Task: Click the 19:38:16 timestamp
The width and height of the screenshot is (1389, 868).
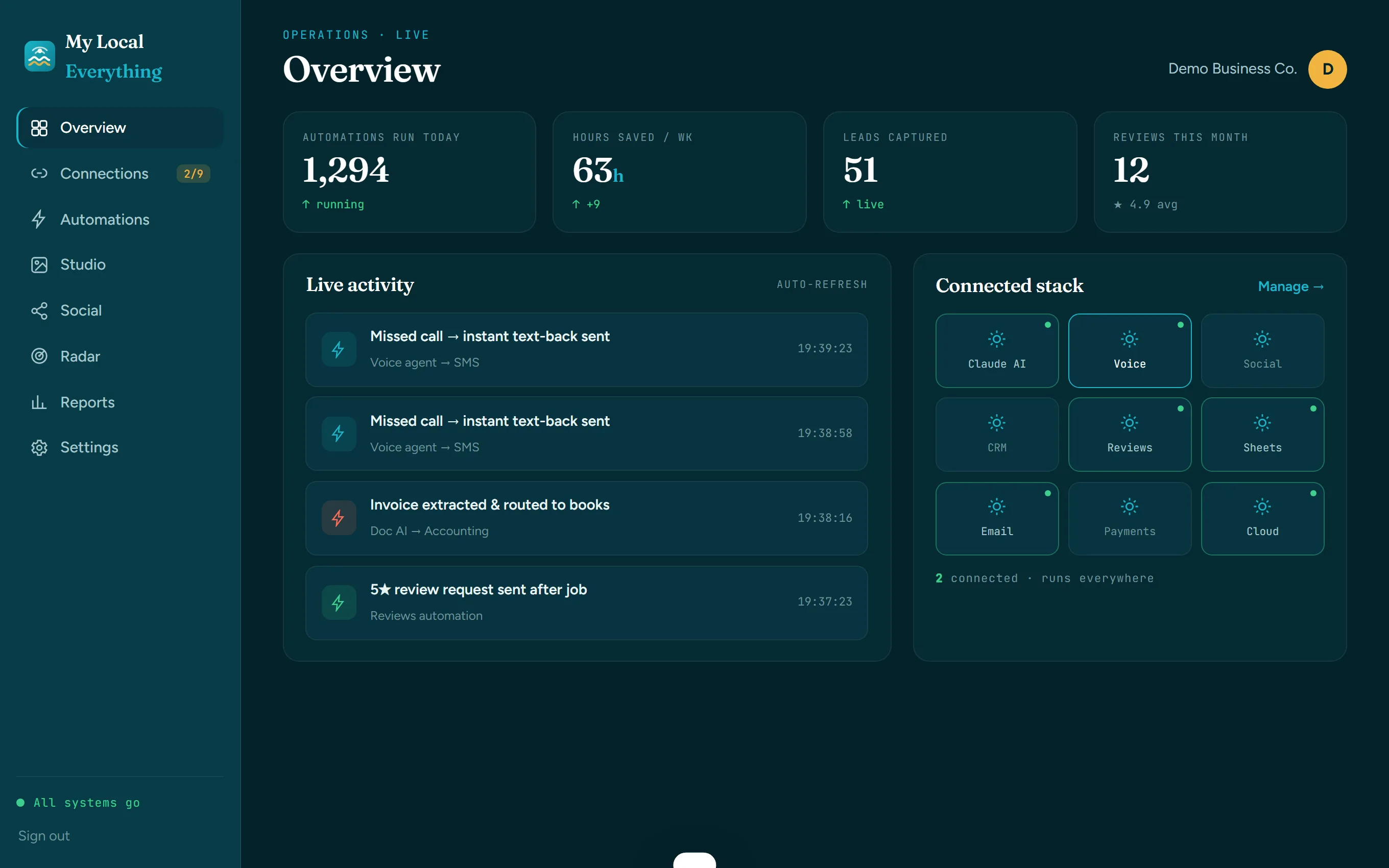Action: coord(825,518)
